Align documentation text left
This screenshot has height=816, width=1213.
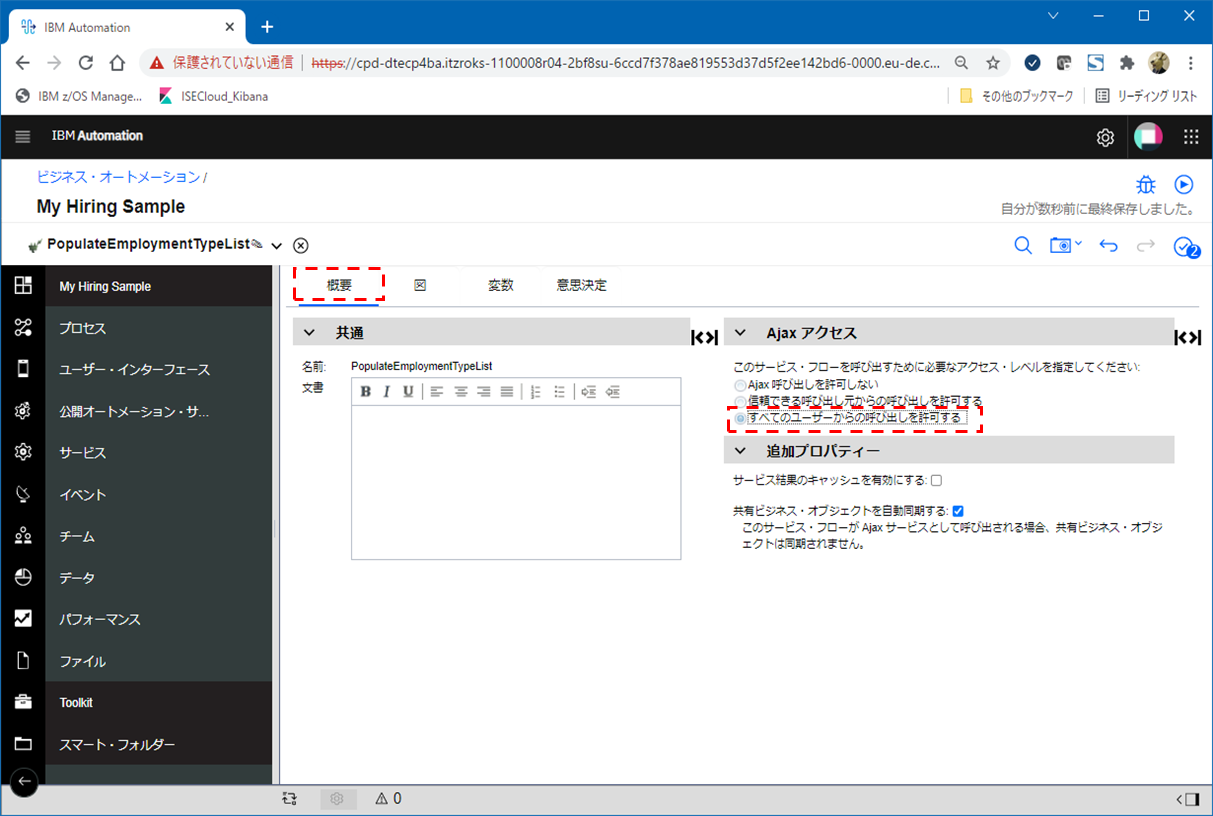pos(437,391)
